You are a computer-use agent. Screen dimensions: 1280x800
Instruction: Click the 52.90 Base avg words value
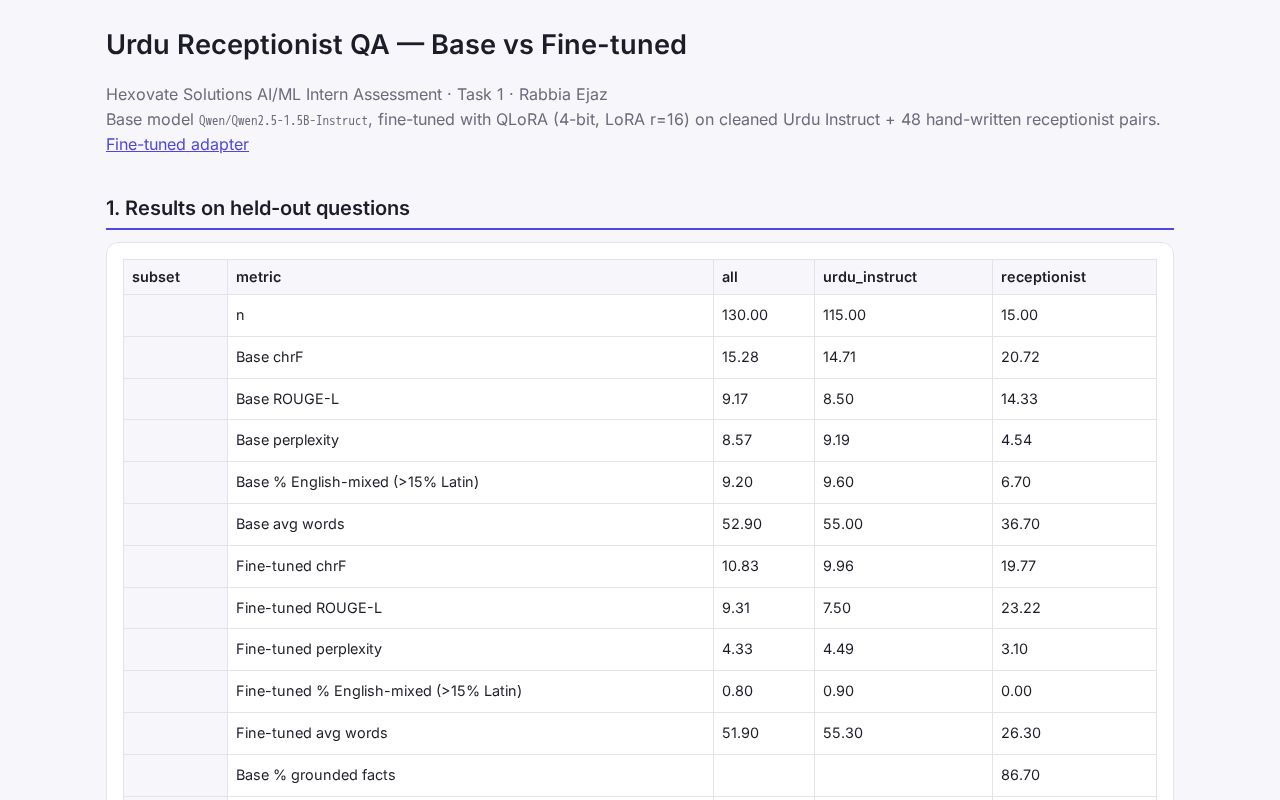[x=741, y=524]
